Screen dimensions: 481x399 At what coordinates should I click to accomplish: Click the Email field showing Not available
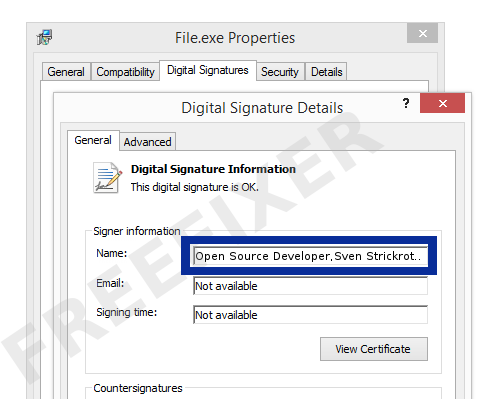click(310, 286)
